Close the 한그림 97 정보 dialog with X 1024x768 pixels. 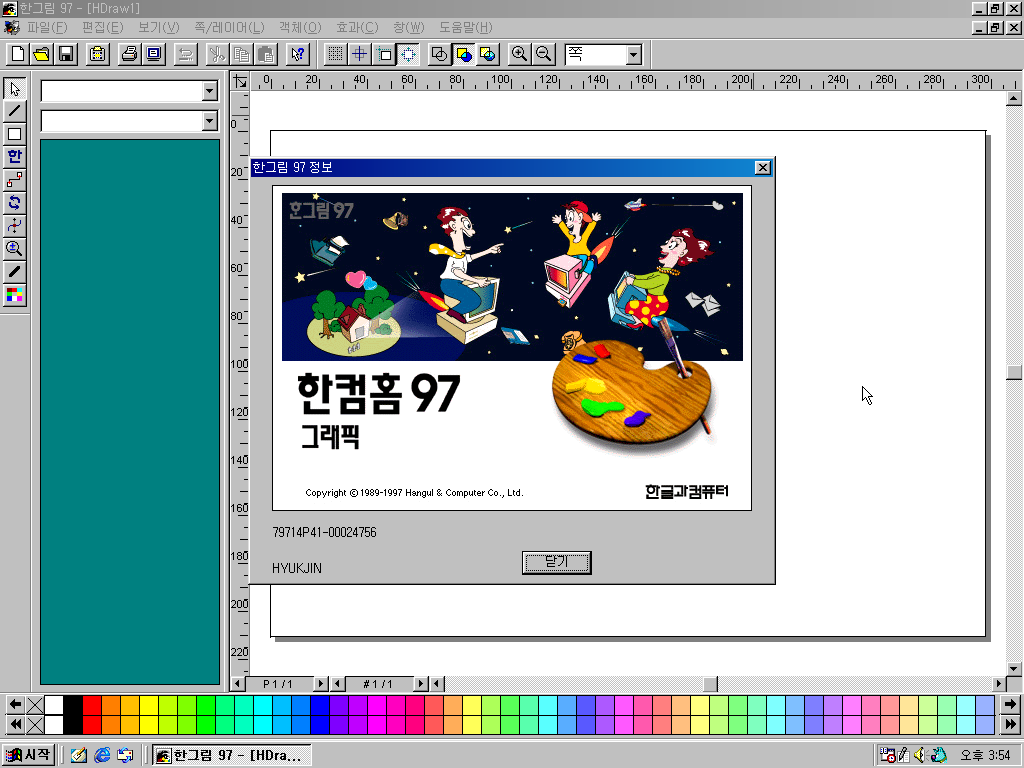click(762, 168)
